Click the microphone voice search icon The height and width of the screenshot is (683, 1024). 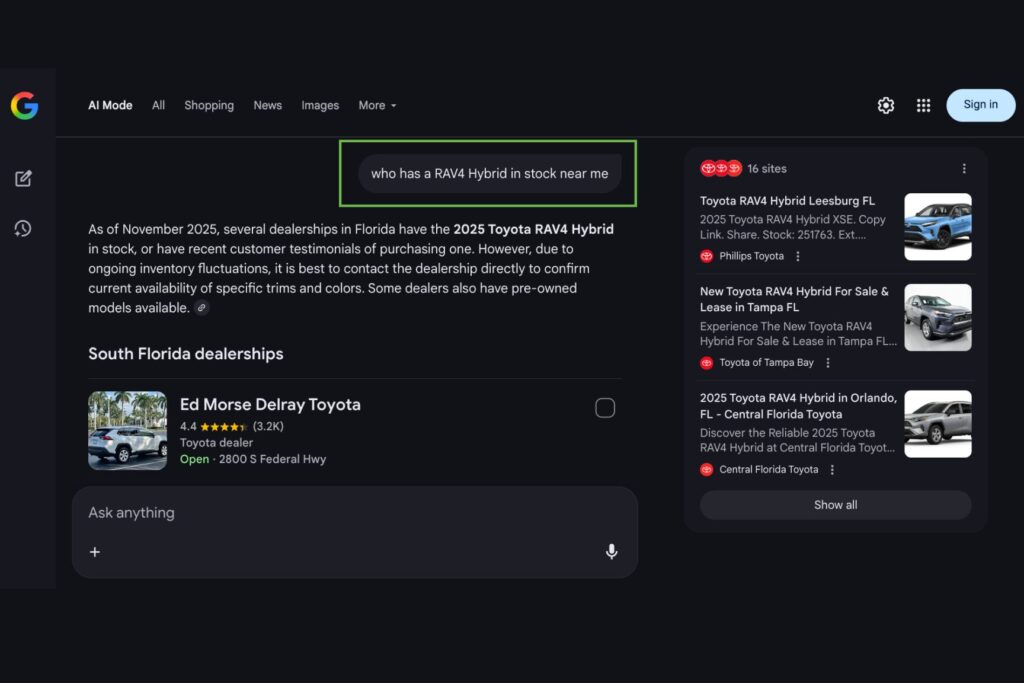pyautogui.click(x=611, y=552)
